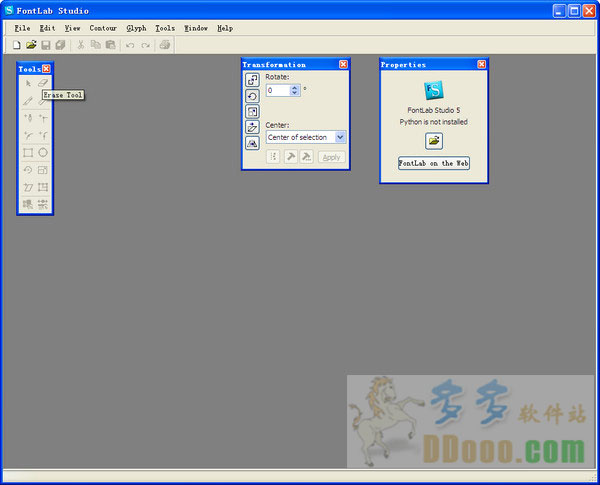Click the Undo arrow icon

point(130,45)
